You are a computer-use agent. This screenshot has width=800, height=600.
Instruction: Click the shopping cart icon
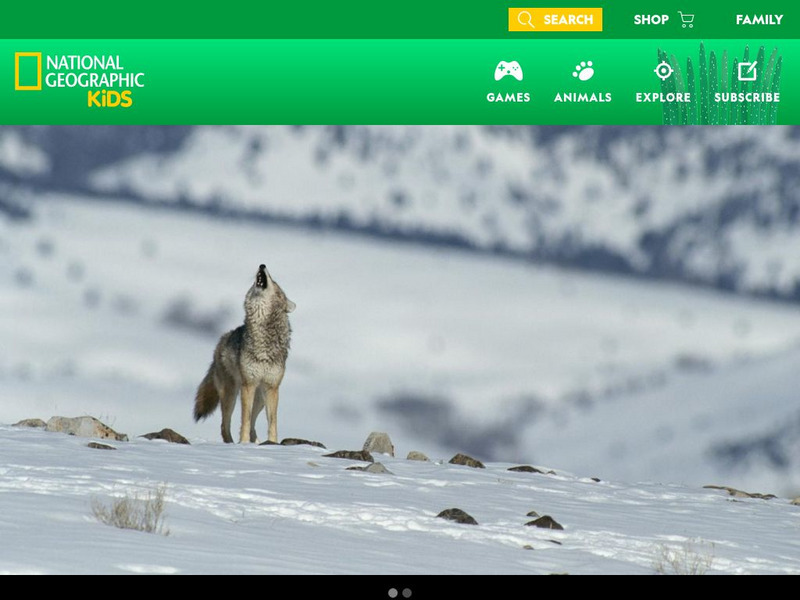click(686, 20)
